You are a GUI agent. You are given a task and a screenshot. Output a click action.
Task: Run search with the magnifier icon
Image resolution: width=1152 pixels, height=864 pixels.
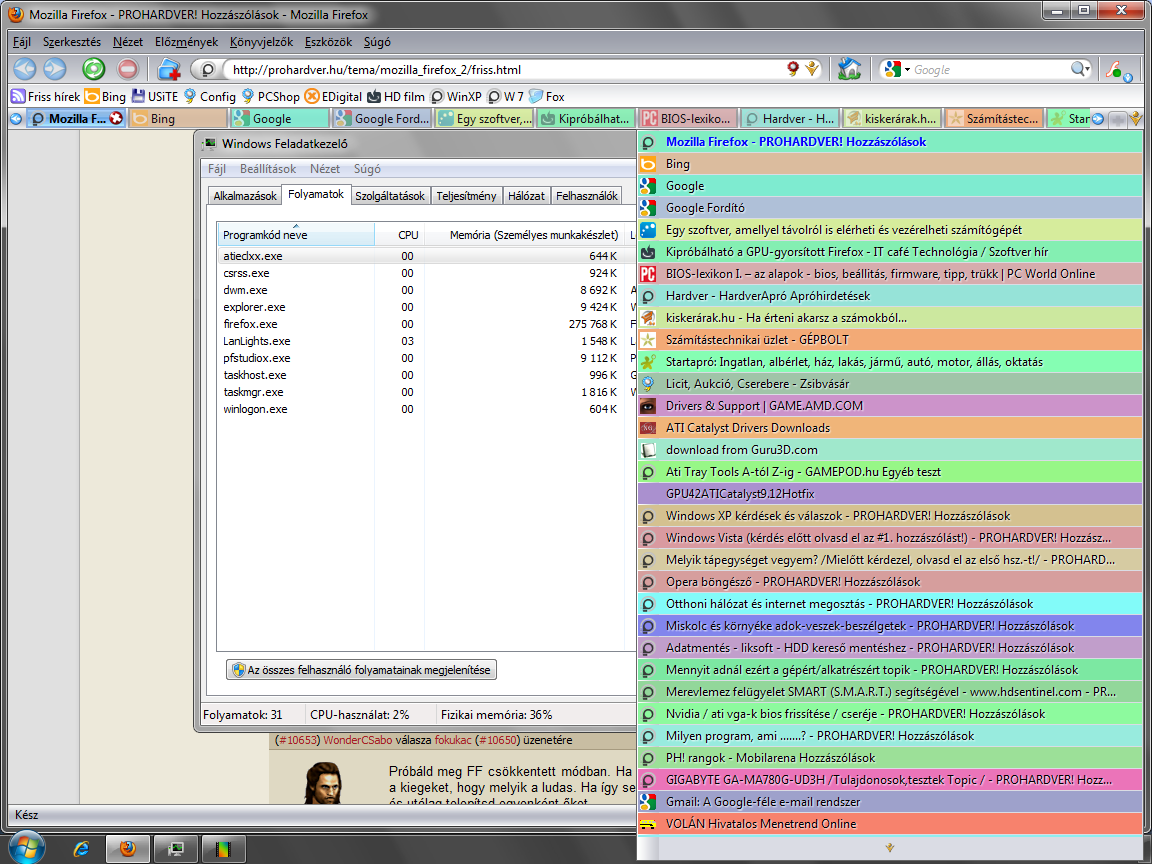1079,69
